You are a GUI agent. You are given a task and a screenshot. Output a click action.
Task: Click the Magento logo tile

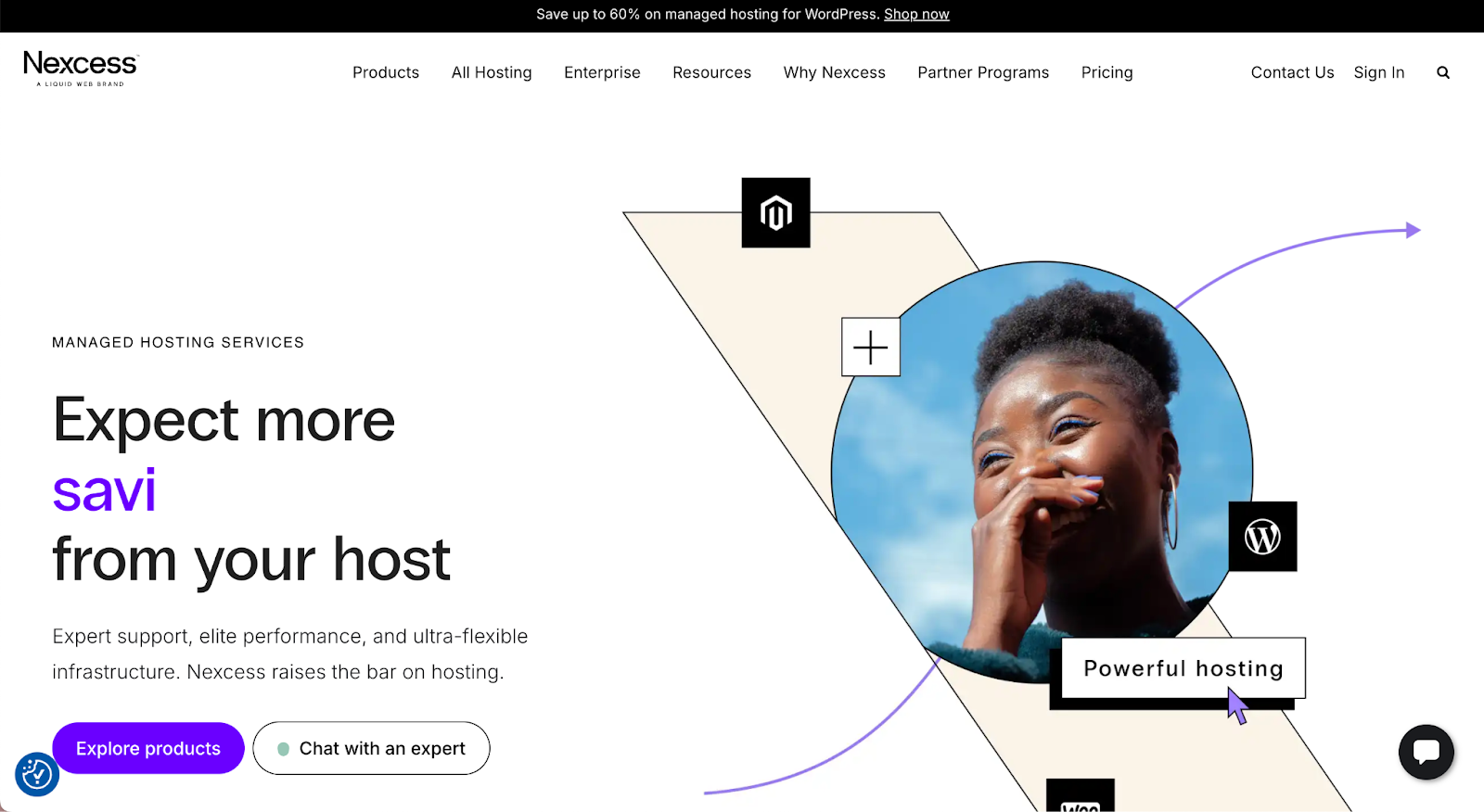pos(776,212)
